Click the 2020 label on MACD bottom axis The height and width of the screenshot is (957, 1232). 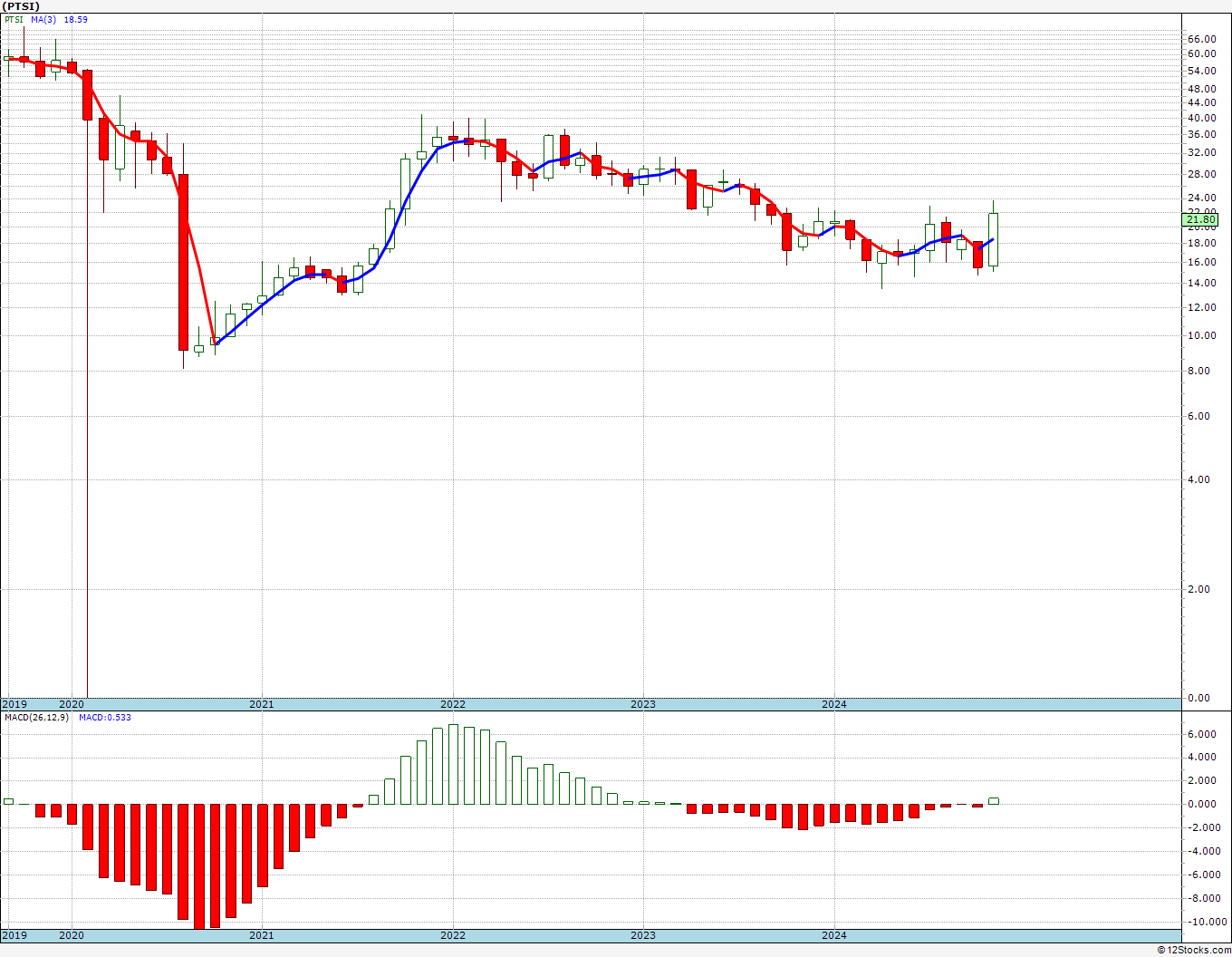(71, 935)
